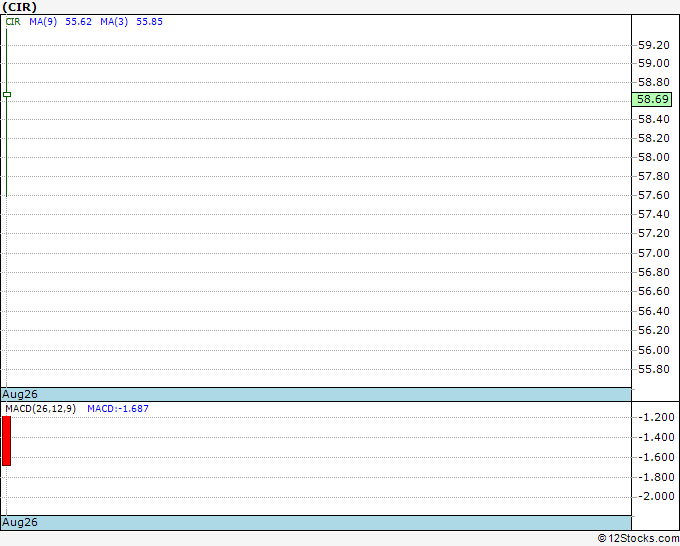This screenshot has height=546, width=680.
Task: Click the 57.00 price axis label
Action: (x=654, y=253)
